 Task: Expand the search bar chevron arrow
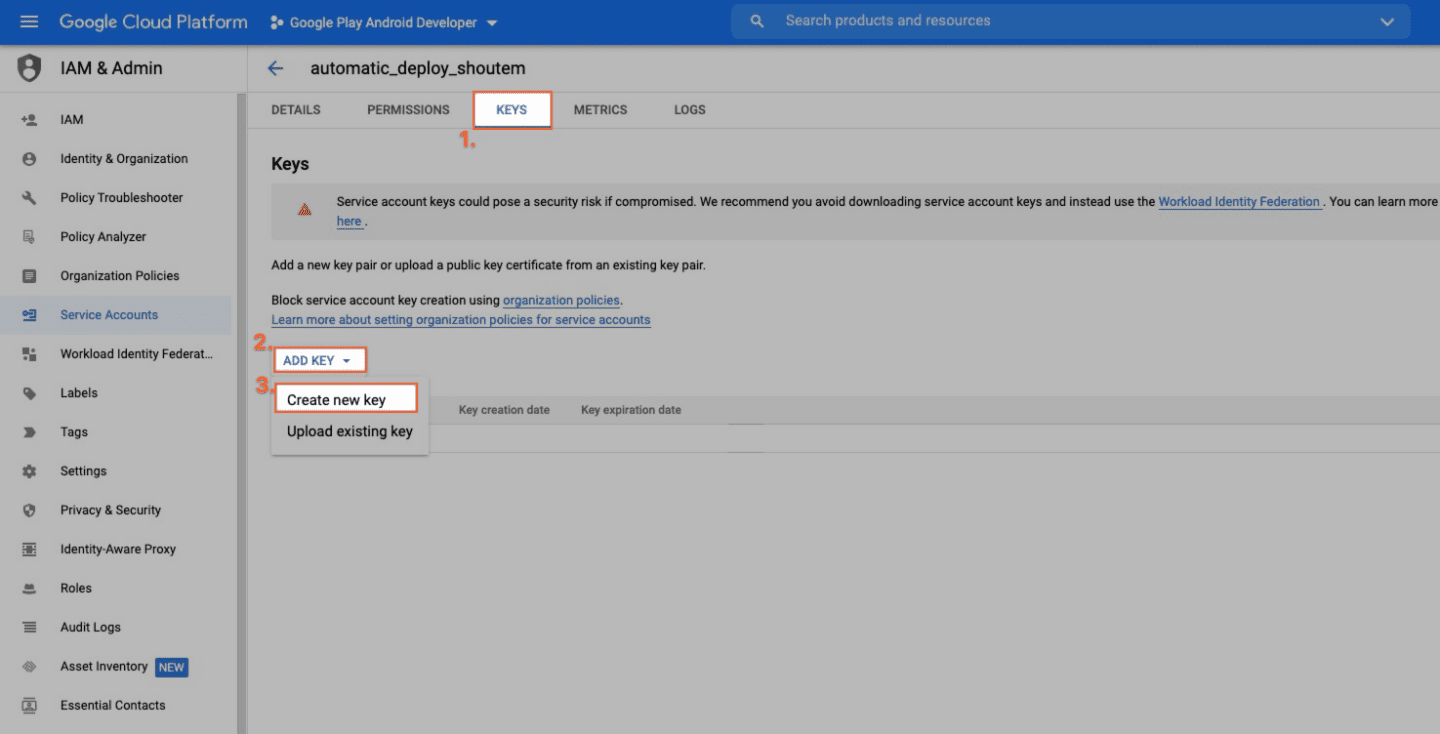(1386, 22)
